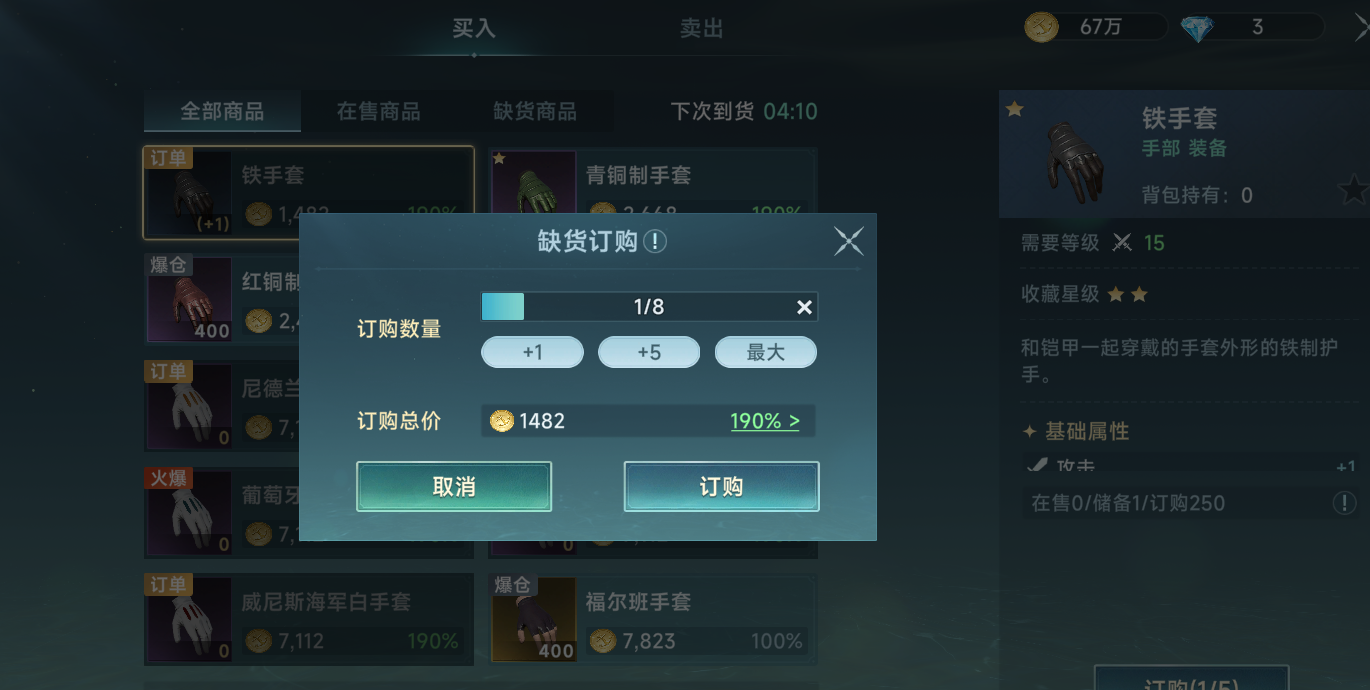Close the 缺货订购 dialog with the X
Screen dimensions: 1370x690
848,241
